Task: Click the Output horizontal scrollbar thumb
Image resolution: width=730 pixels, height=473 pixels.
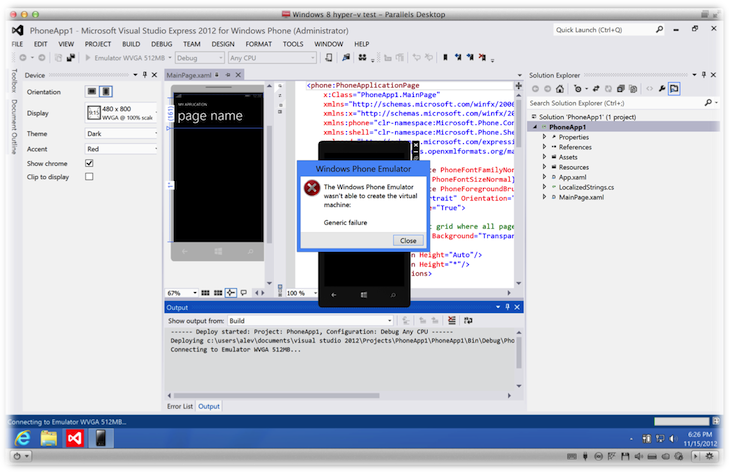Action: point(277,395)
